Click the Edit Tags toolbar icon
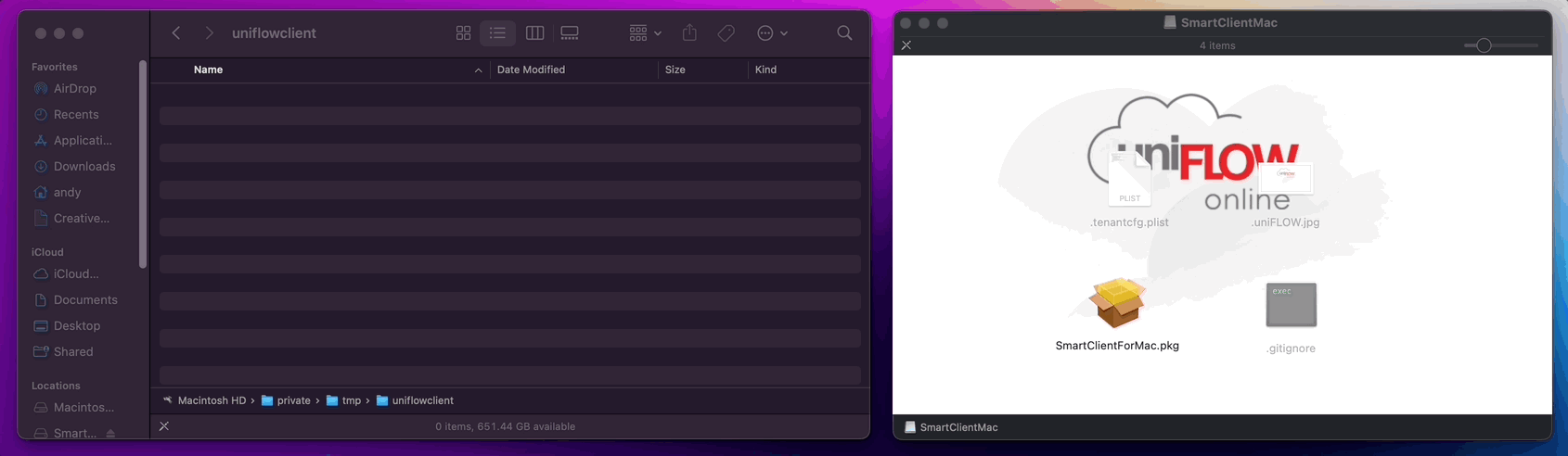This screenshot has height=456, width=1568. click(726, 32)
